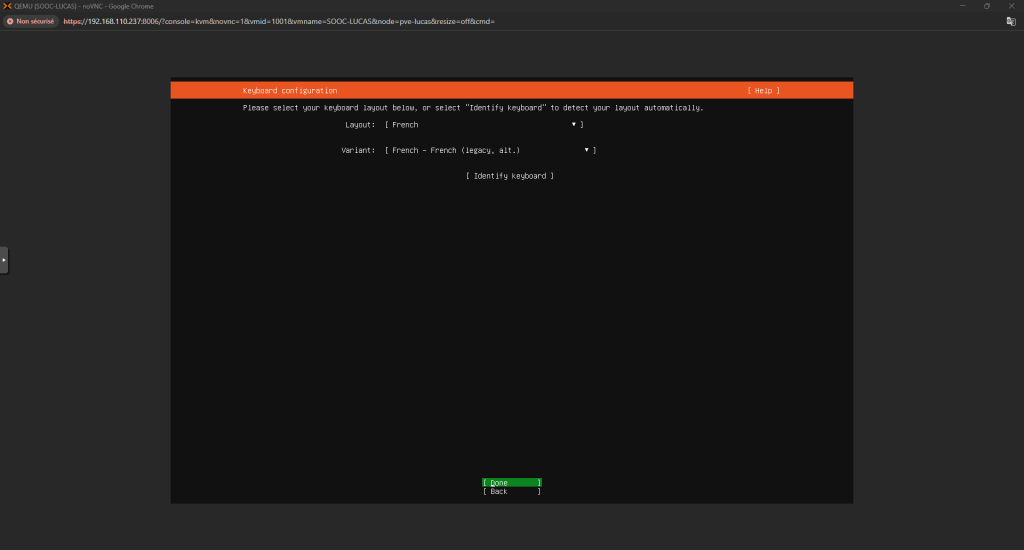Click the Layout label text
Screen dimensions: 1024x550
point(359,125)
